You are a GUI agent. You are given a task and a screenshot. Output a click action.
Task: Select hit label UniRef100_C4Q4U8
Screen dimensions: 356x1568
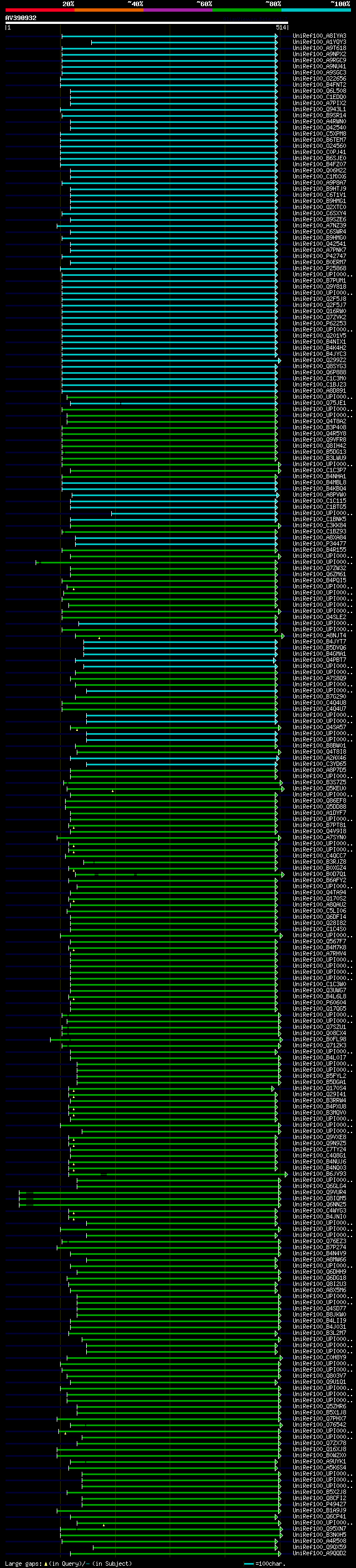coord(319,703)
